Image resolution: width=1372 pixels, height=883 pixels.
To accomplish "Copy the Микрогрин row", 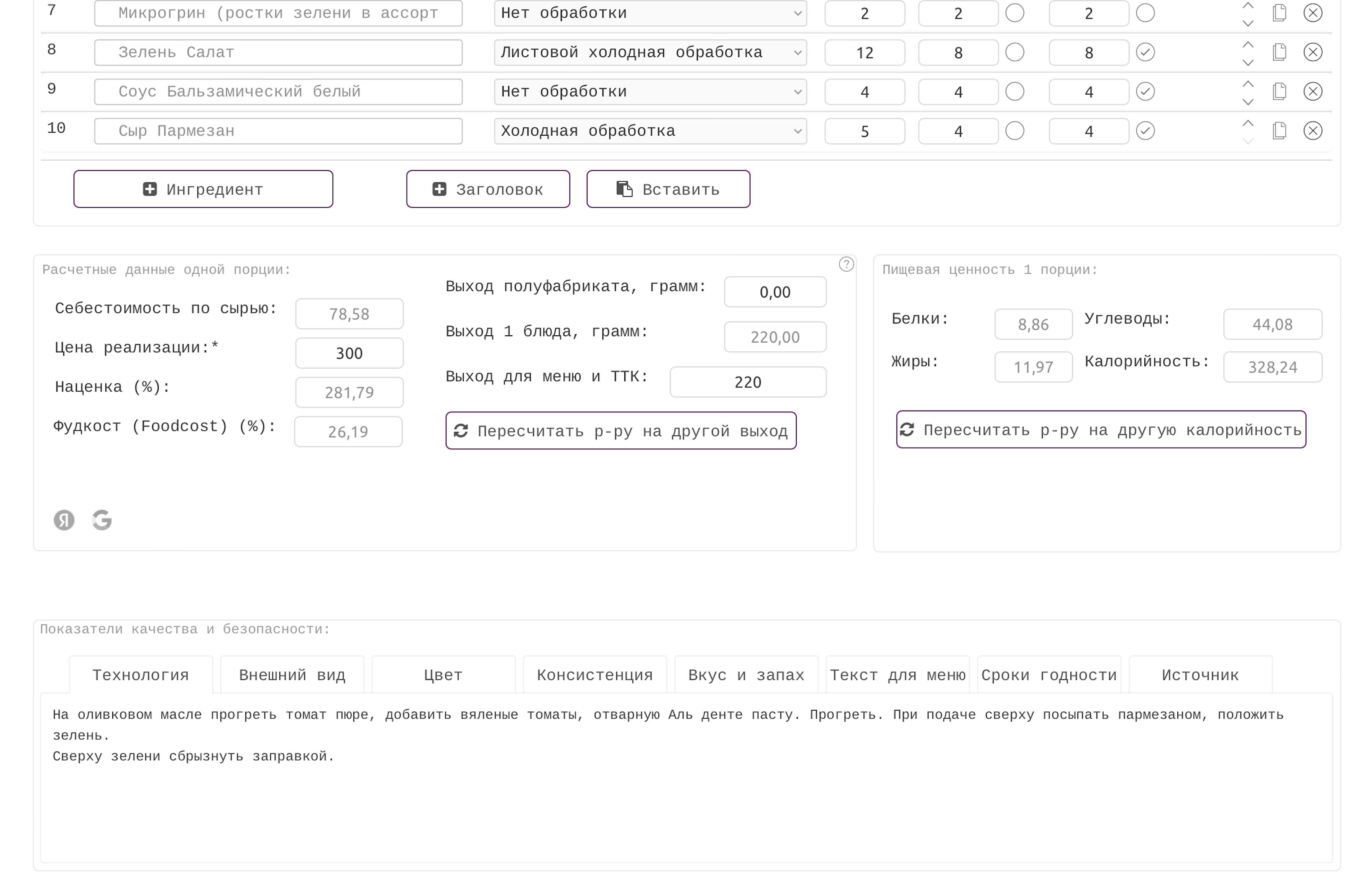I will 1279,13.
